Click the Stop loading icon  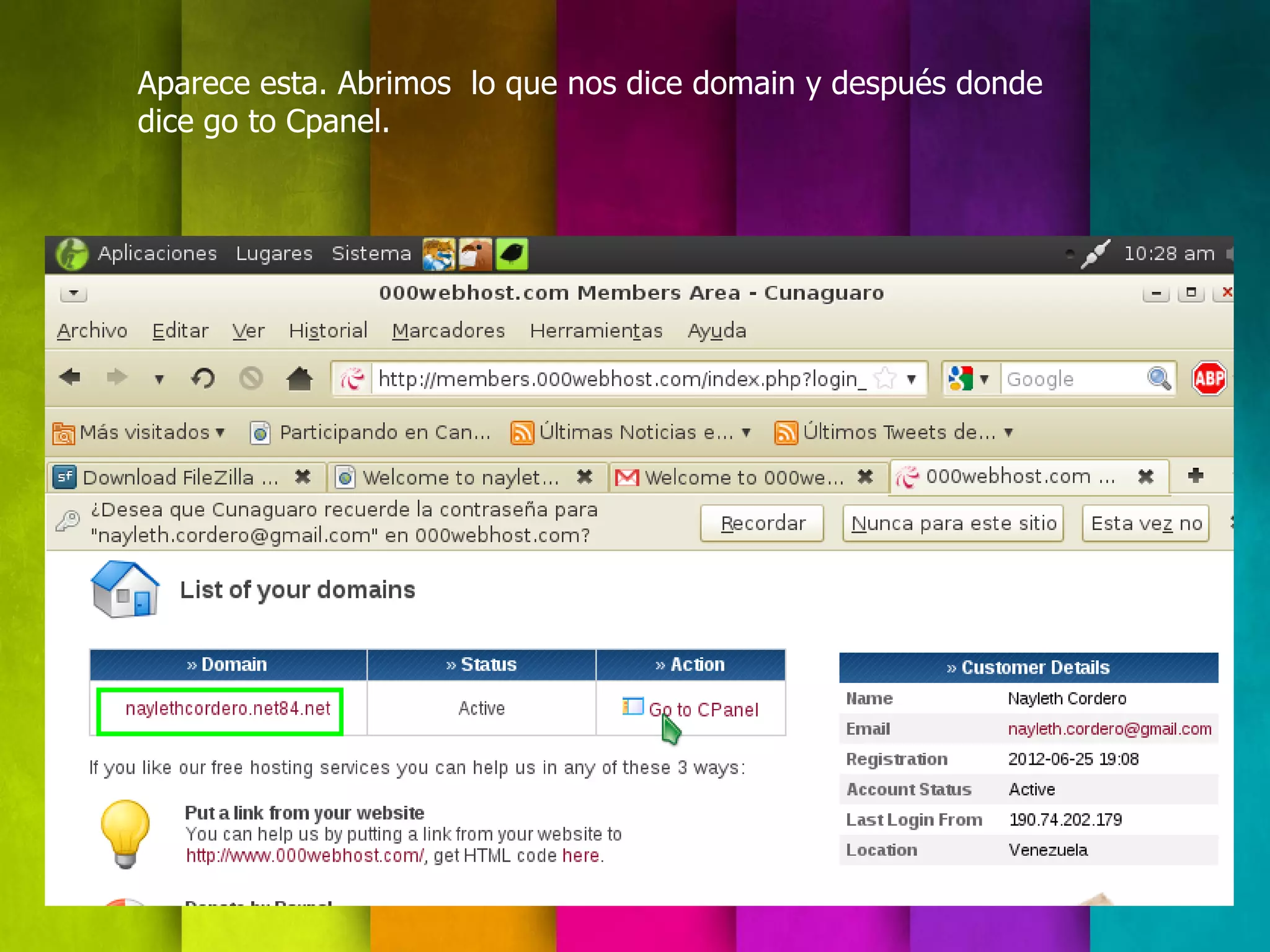pyautogui.click(x=251, y=378)
